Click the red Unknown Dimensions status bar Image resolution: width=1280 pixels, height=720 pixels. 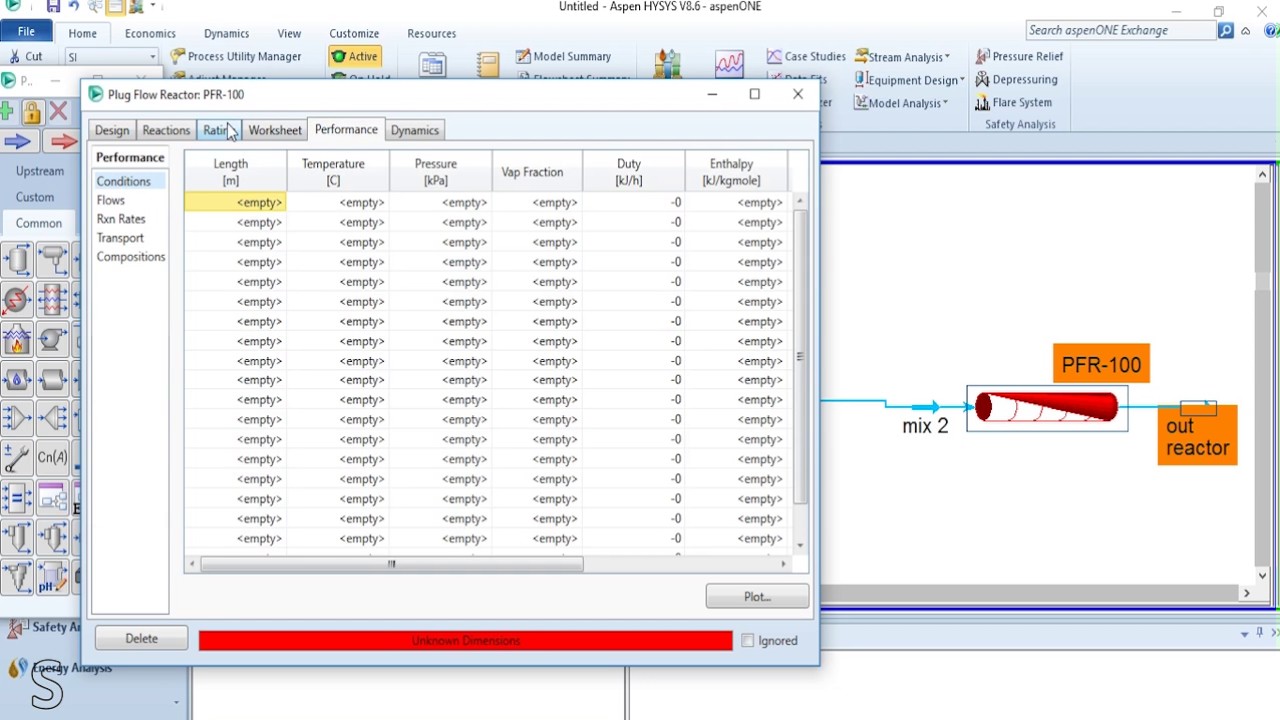[465, 641]
